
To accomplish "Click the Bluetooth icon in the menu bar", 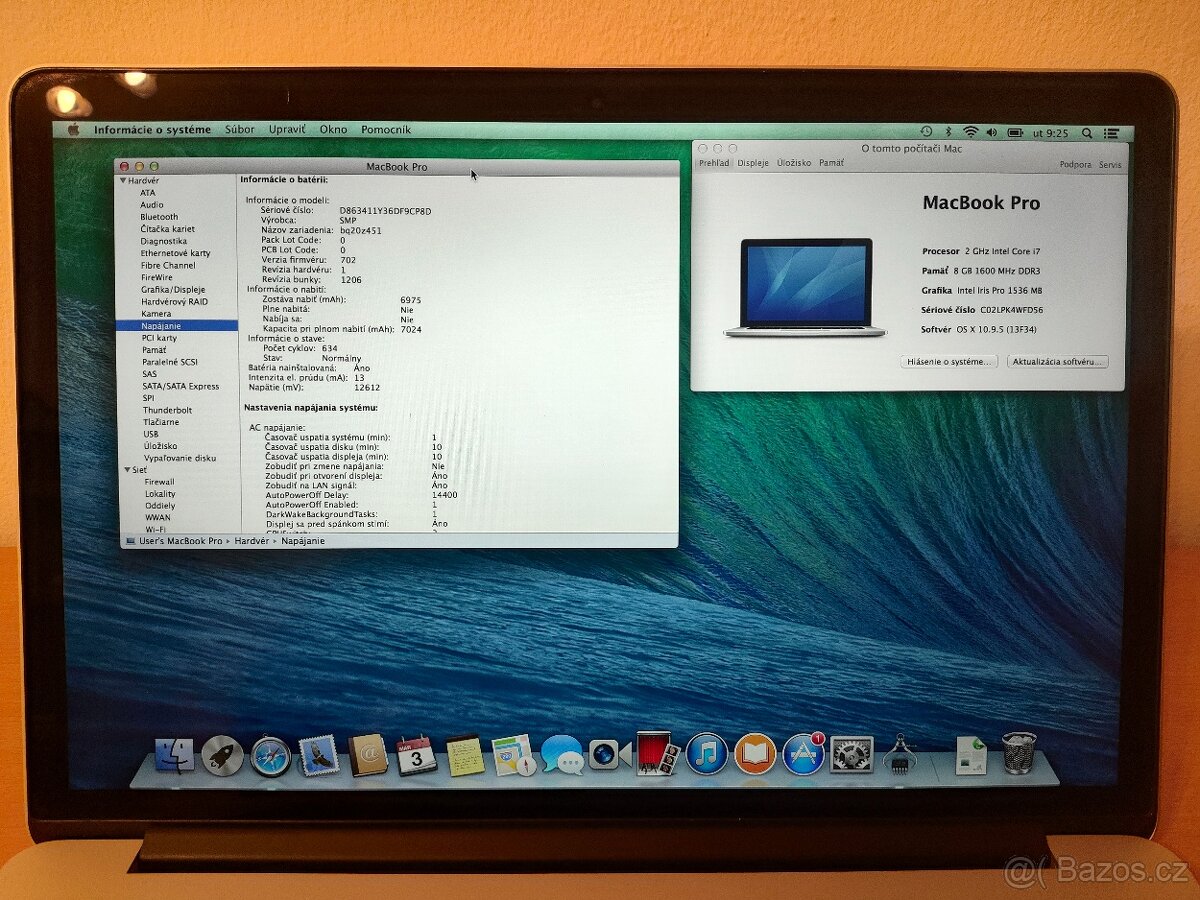I will coord(947,131).
